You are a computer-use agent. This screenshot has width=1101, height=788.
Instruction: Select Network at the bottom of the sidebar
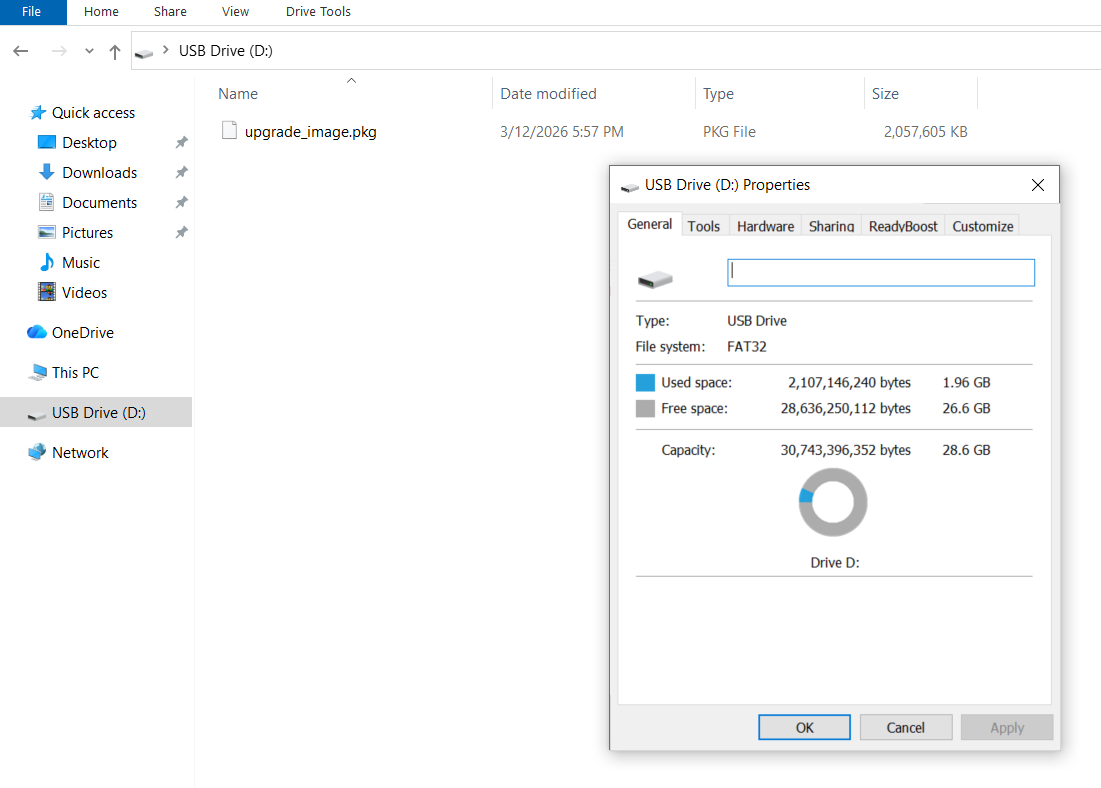80,452
